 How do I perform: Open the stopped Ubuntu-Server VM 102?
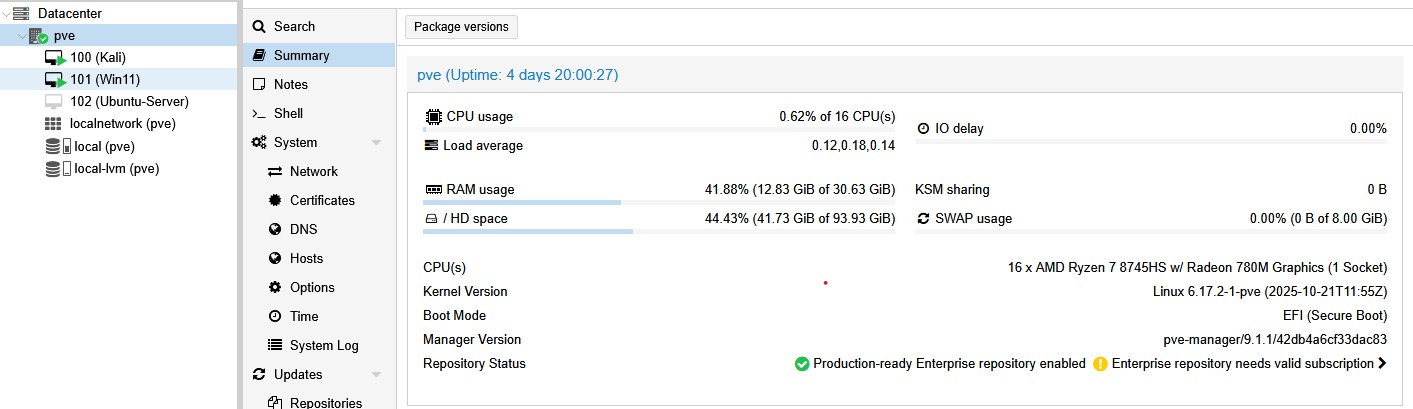click(x=118, y=102)
